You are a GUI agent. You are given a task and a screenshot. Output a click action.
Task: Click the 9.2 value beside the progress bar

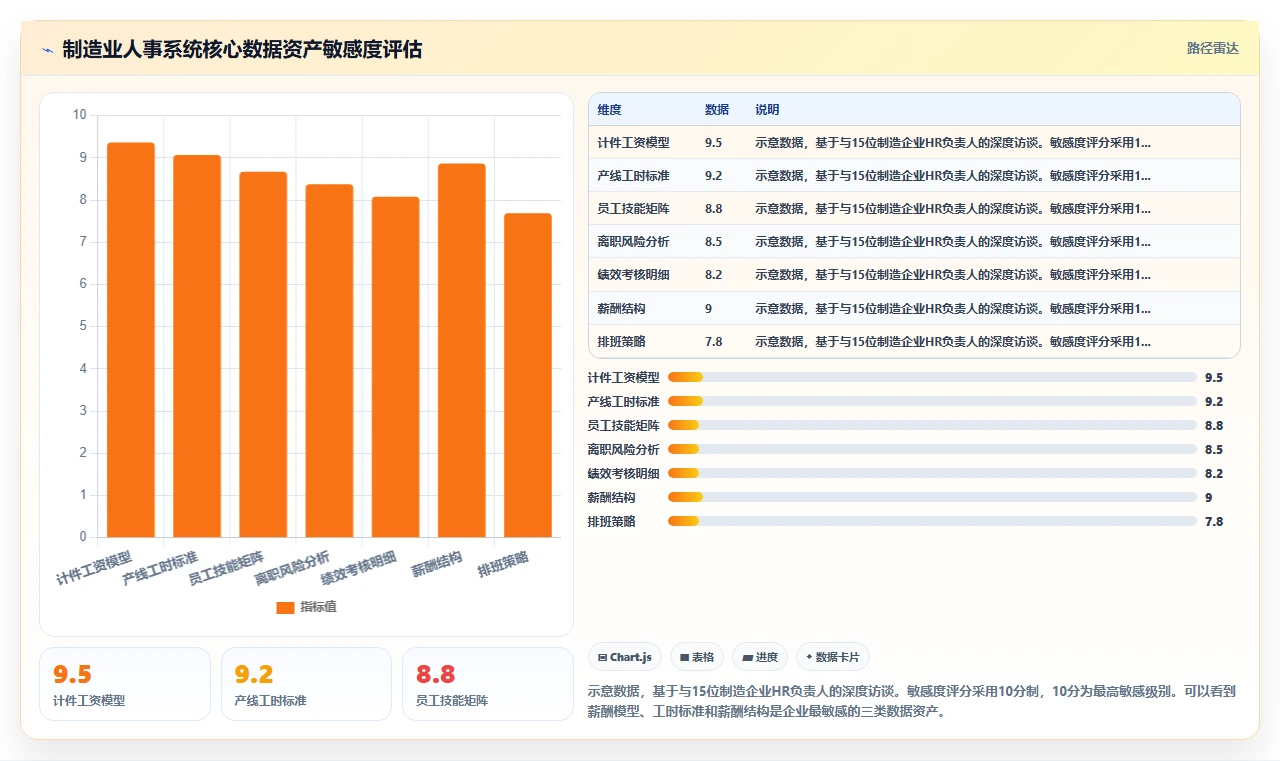pos(1214,401)
